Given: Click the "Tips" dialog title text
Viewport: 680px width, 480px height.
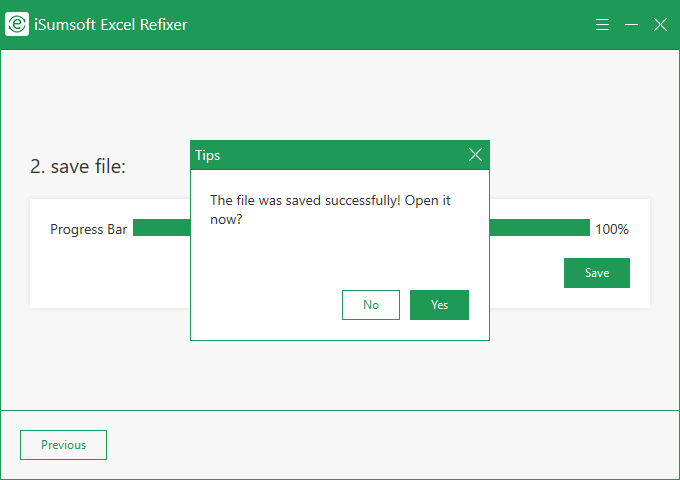Looking at the screenshot, I should coord(208,155).
